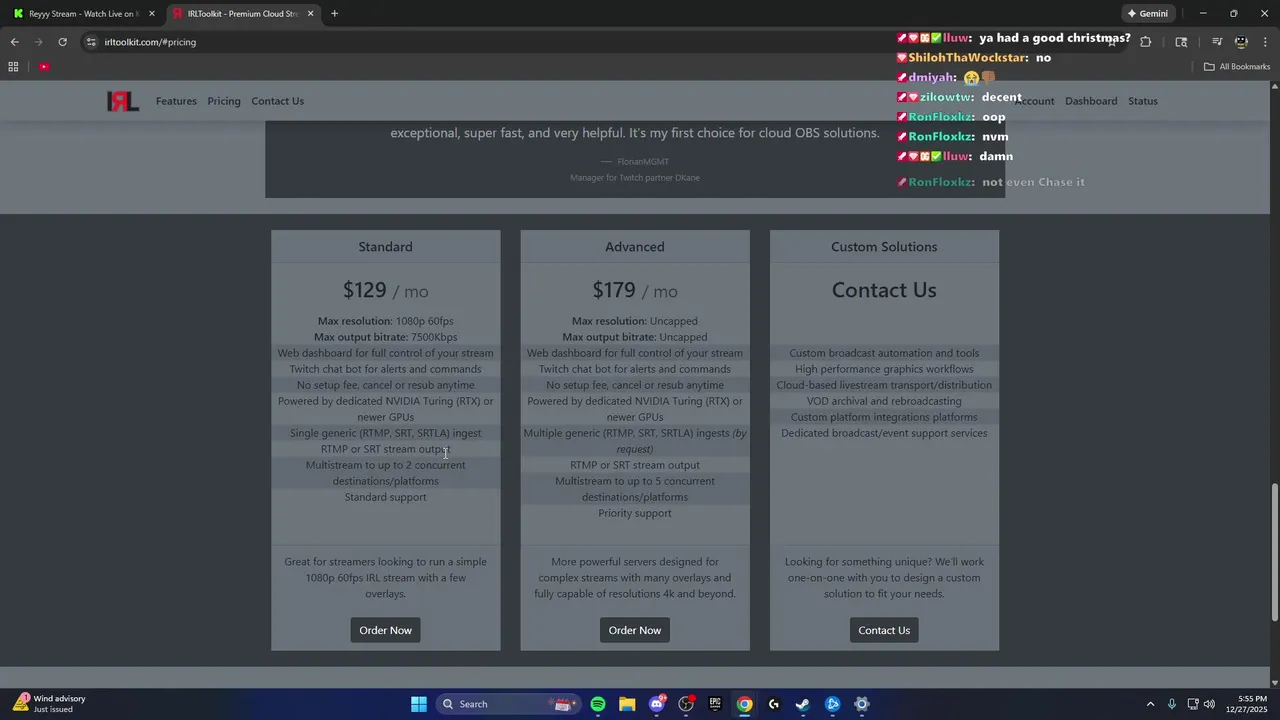Screen dimensions: 1280x720
Task: Open Steam from the taskbar
Action: [803, 704]
